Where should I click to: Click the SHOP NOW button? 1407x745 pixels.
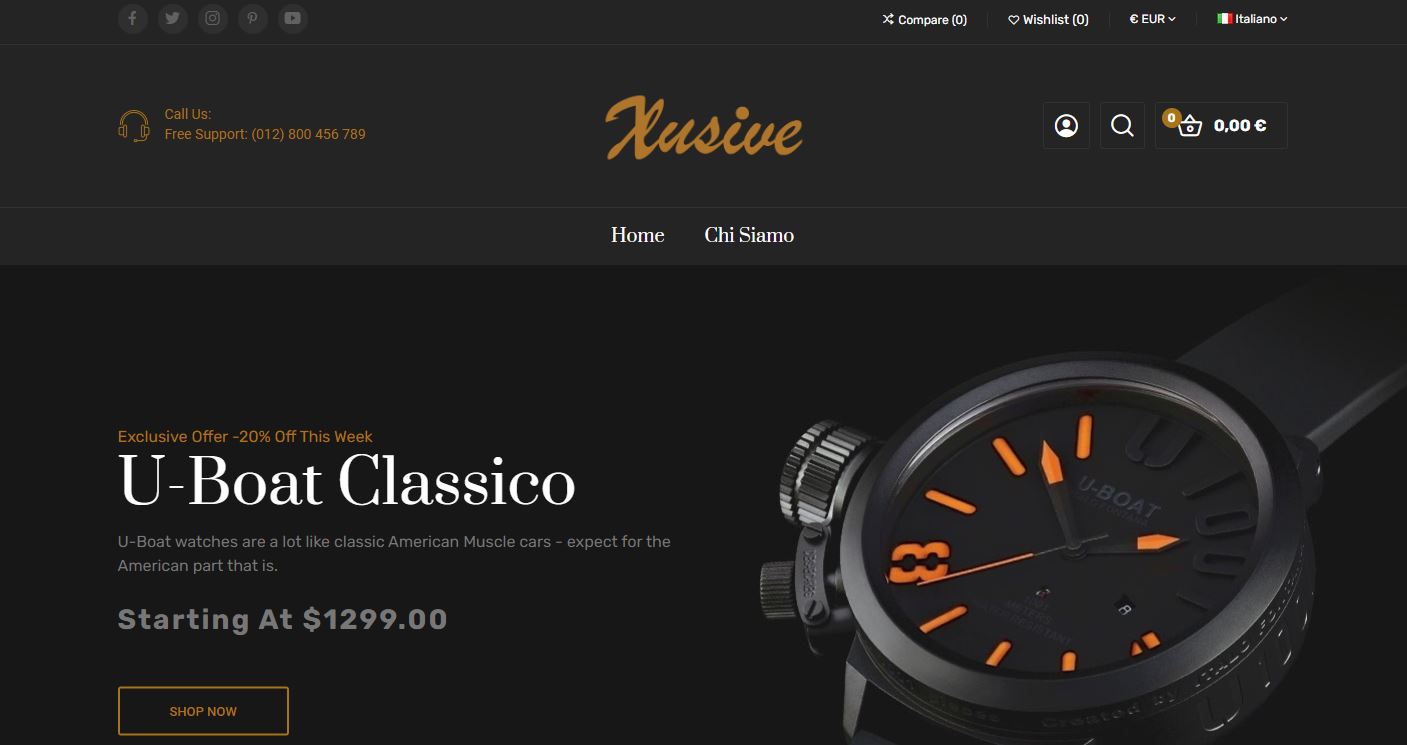[203, 711]
